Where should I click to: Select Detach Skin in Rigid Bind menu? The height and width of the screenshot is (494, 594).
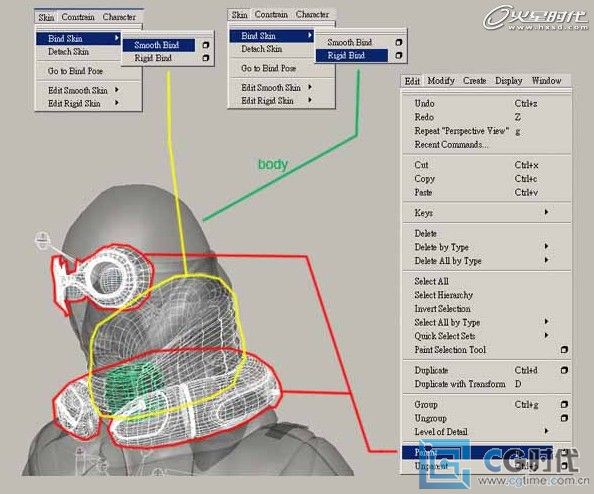coord(262,49)
